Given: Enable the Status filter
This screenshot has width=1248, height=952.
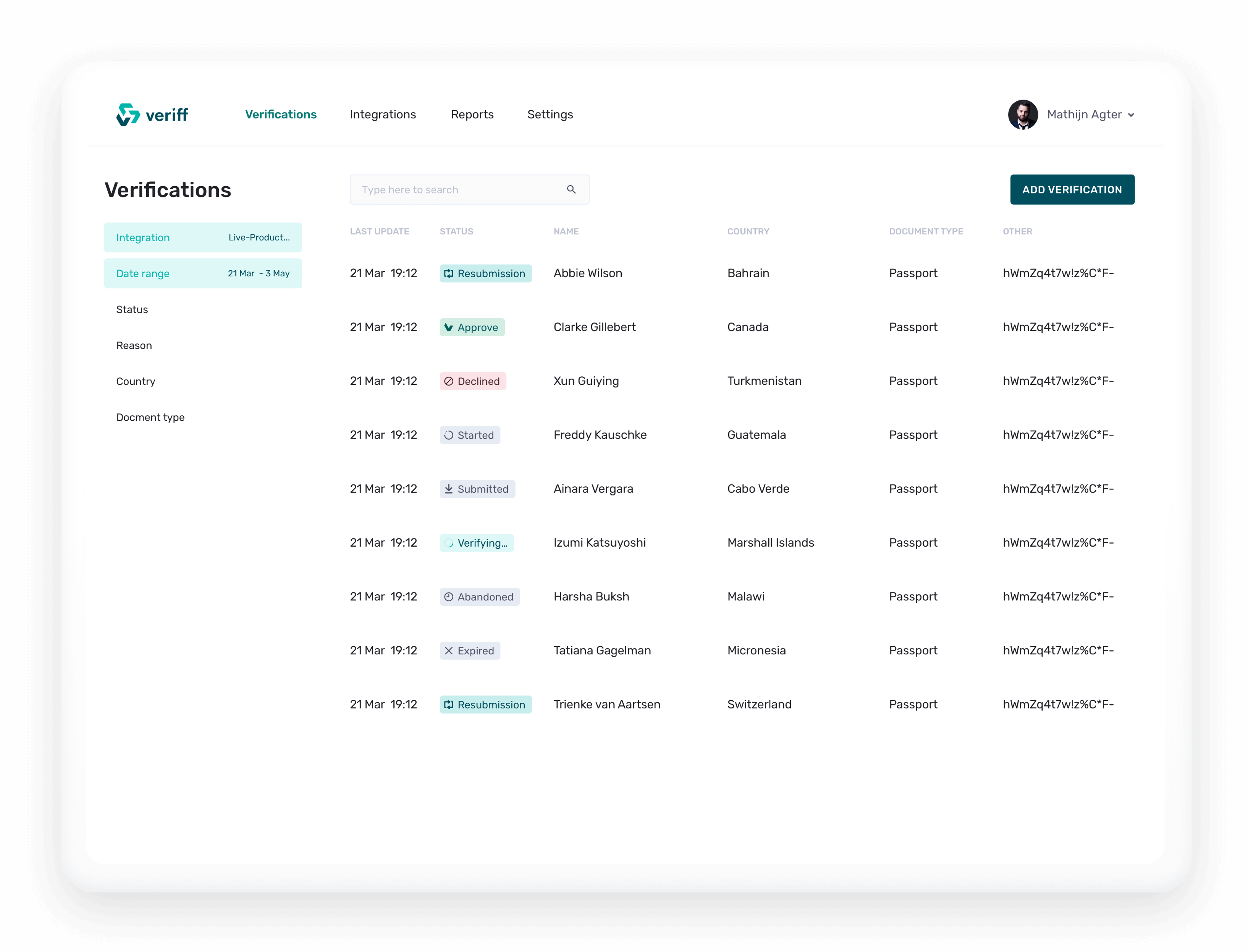Looking at the screenshot, I should (132, 310).
